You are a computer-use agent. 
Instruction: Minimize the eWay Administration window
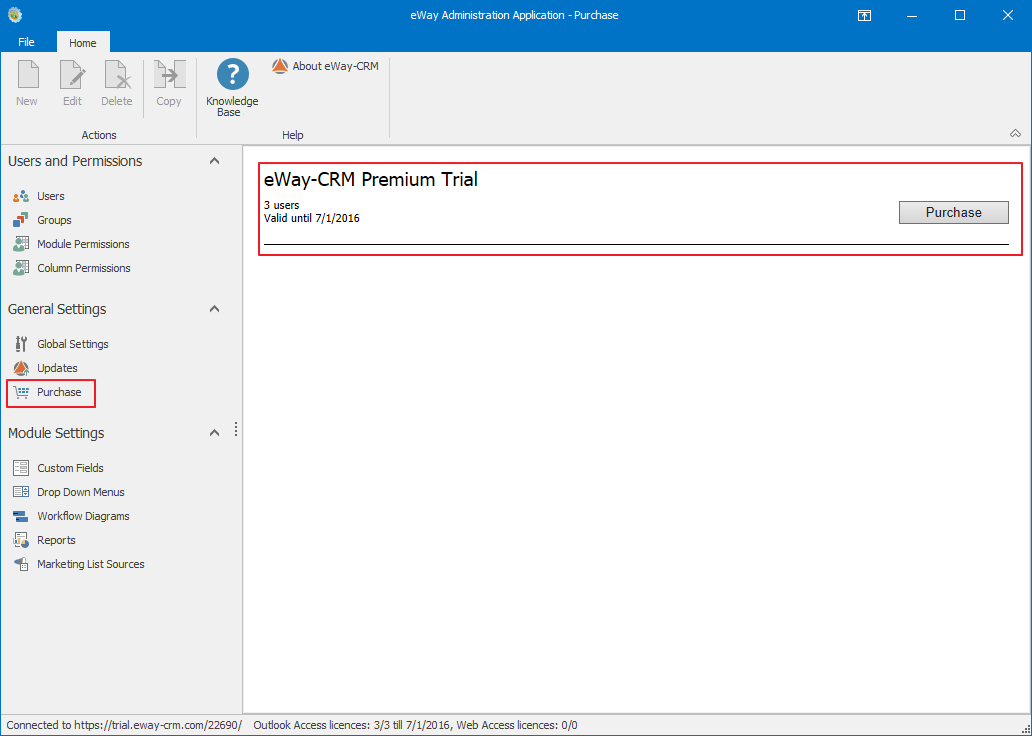pyautogui.click(x=912, y=15)
